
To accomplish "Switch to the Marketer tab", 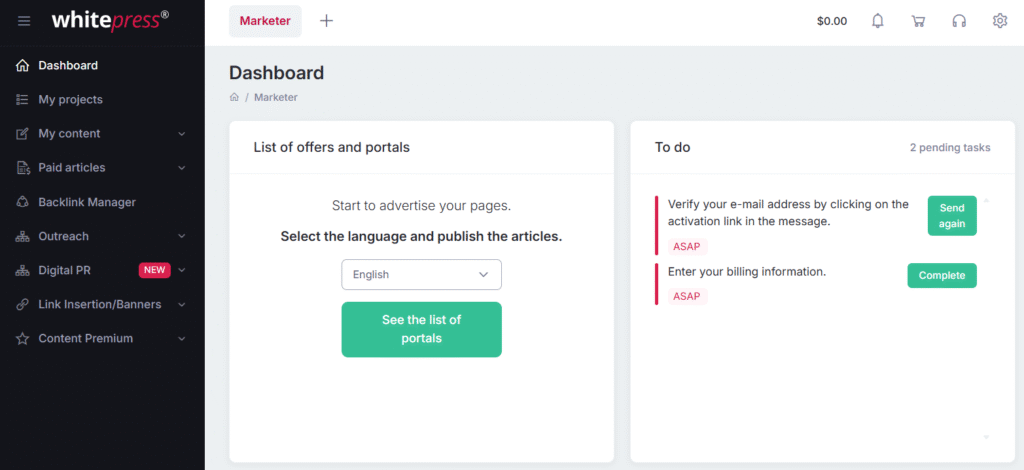I will point(265,21).
